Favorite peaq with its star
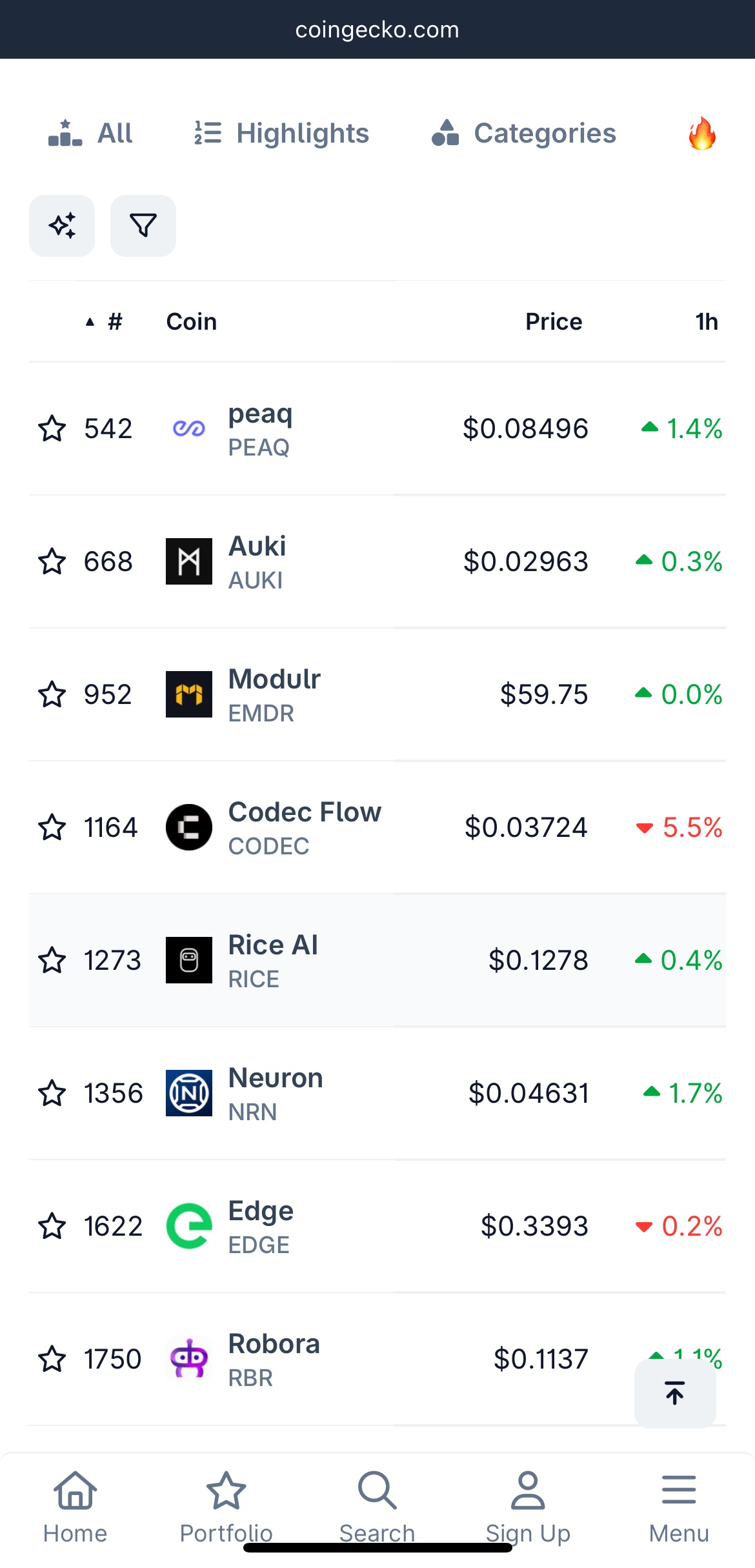Image resolution: width=755 pixels, height=1568 pixels. point(52,428)
